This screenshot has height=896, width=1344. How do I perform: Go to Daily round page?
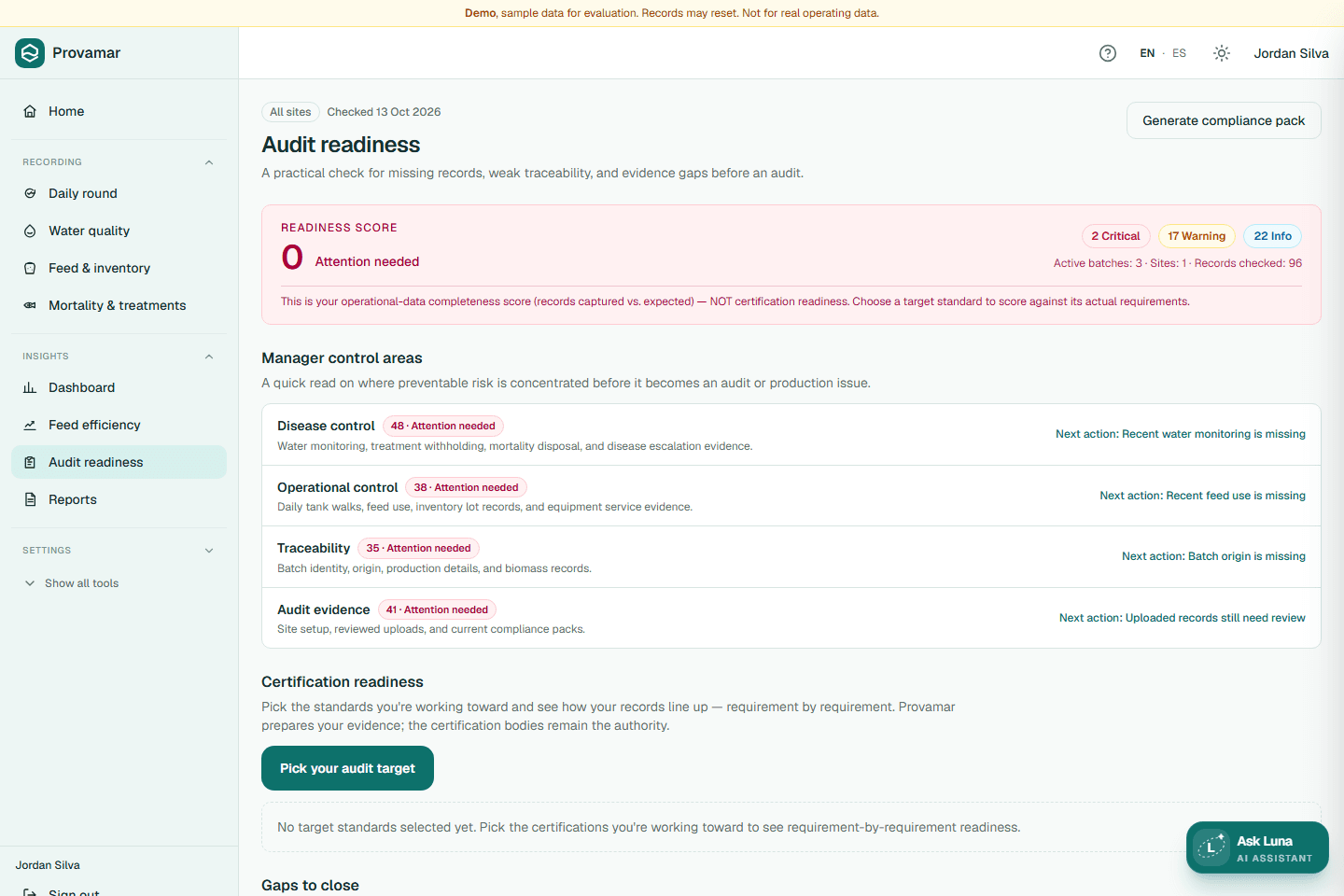tap(119, 193)
